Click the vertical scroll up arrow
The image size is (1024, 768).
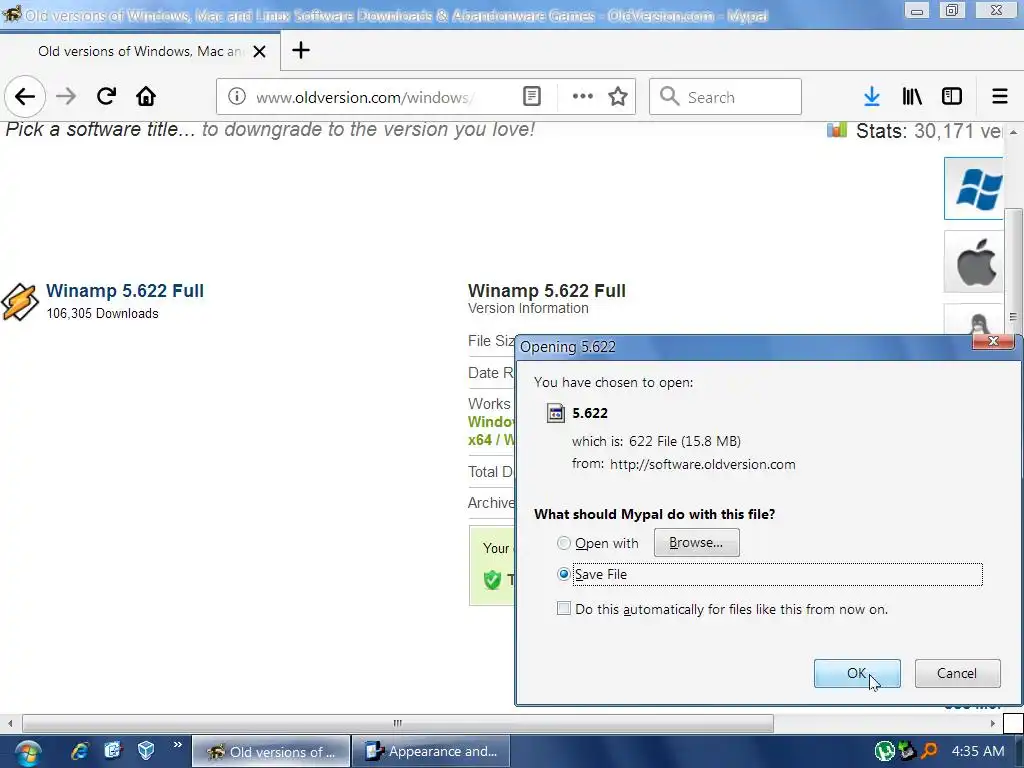pyautogui.click(x=1013, y=132)
